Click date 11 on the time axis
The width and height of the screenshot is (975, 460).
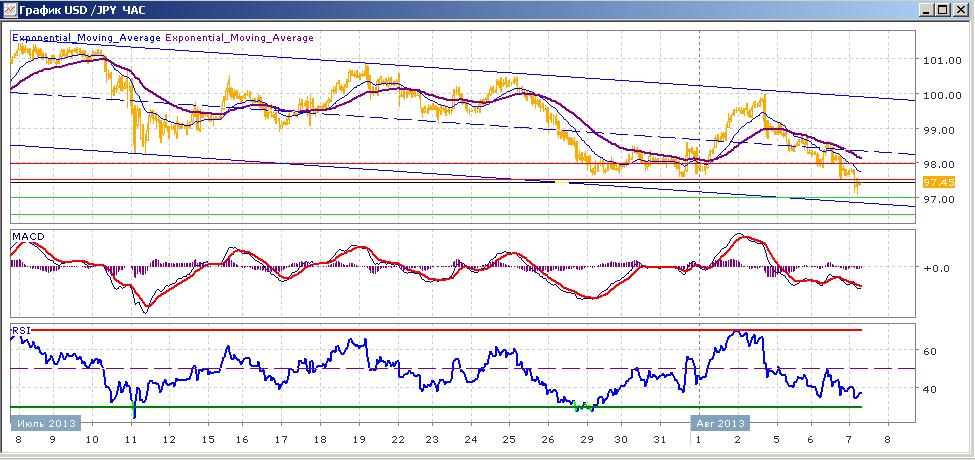[131, 439]
